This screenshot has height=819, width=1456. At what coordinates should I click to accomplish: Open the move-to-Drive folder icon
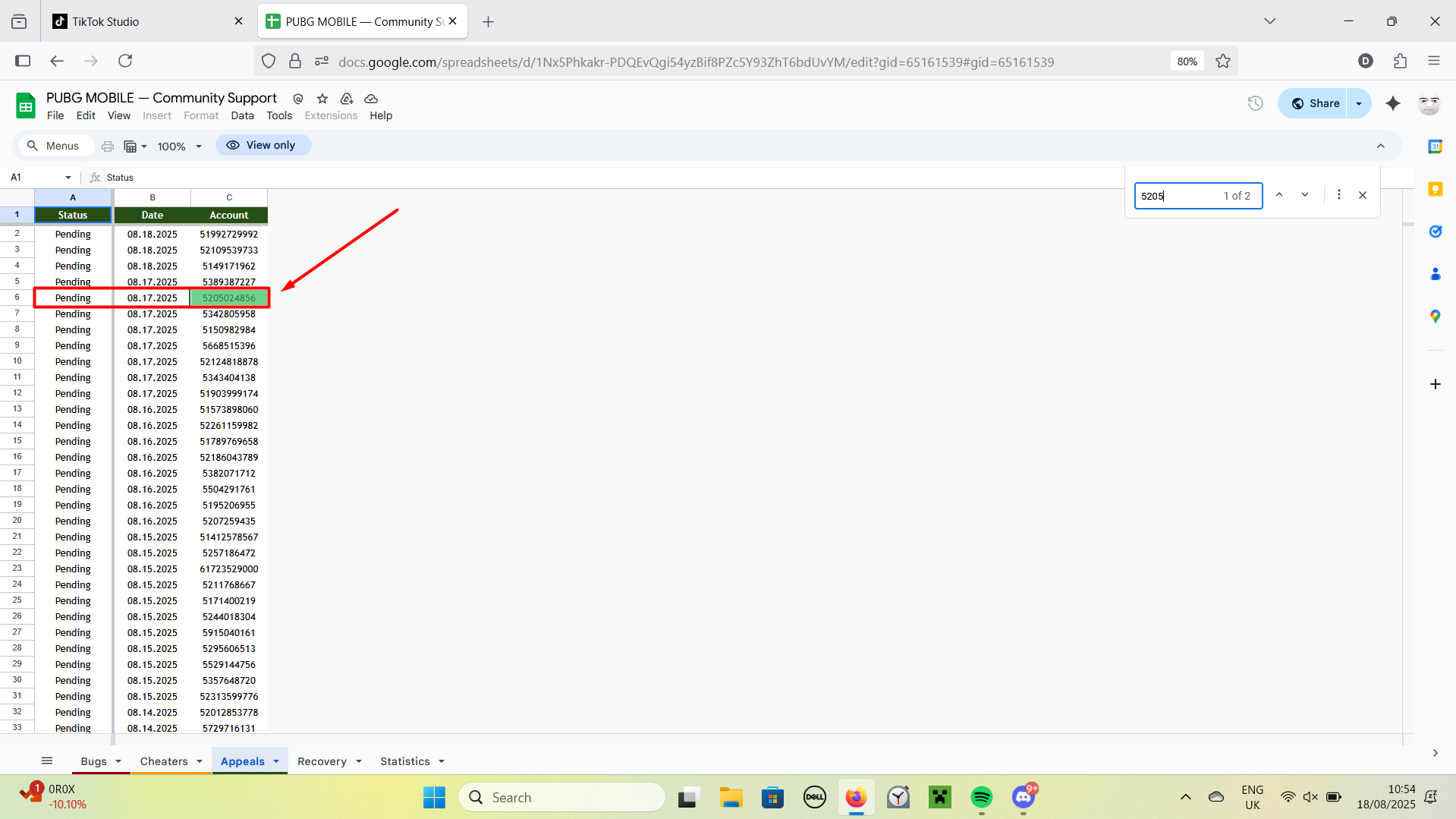pos(347,99)
